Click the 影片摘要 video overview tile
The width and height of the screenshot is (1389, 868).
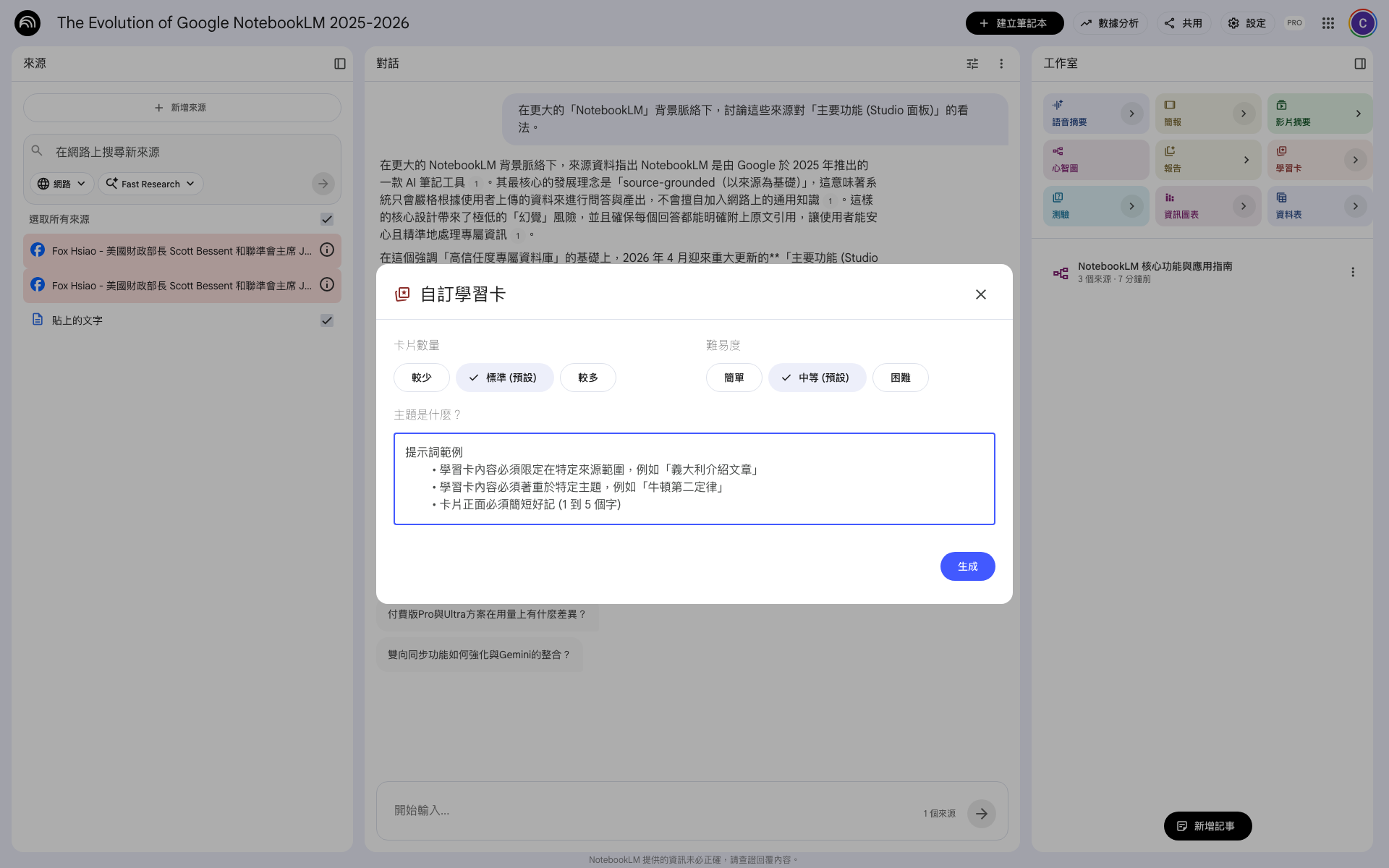tap(1320, 114)
